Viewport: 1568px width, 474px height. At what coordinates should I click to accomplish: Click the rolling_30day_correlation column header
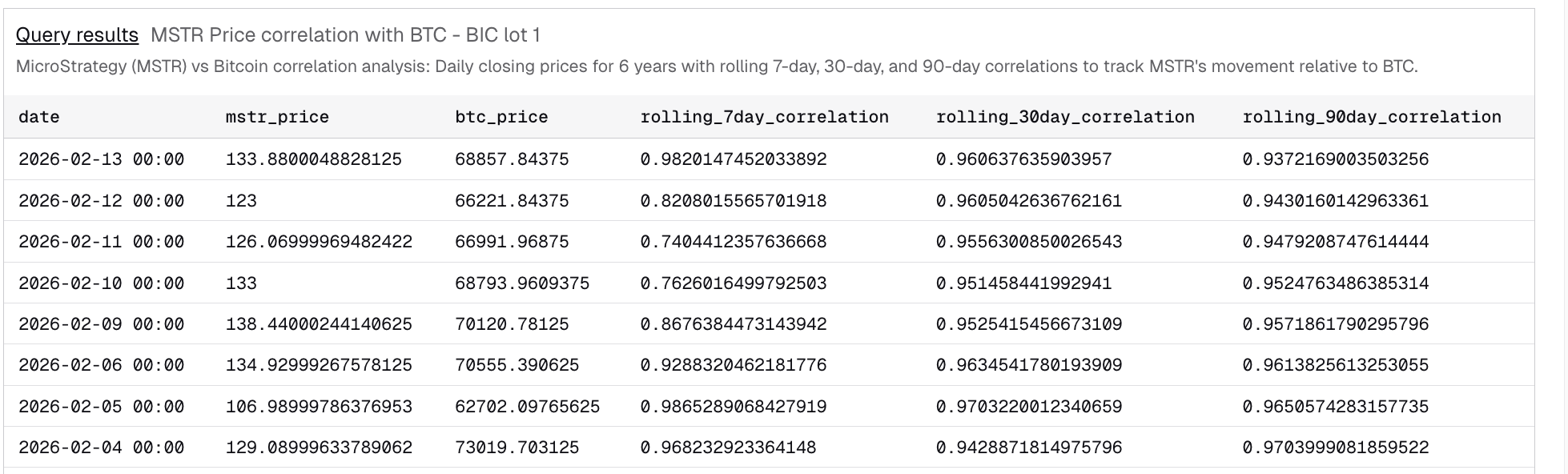pyautogui.click(x=1064, y=117)
